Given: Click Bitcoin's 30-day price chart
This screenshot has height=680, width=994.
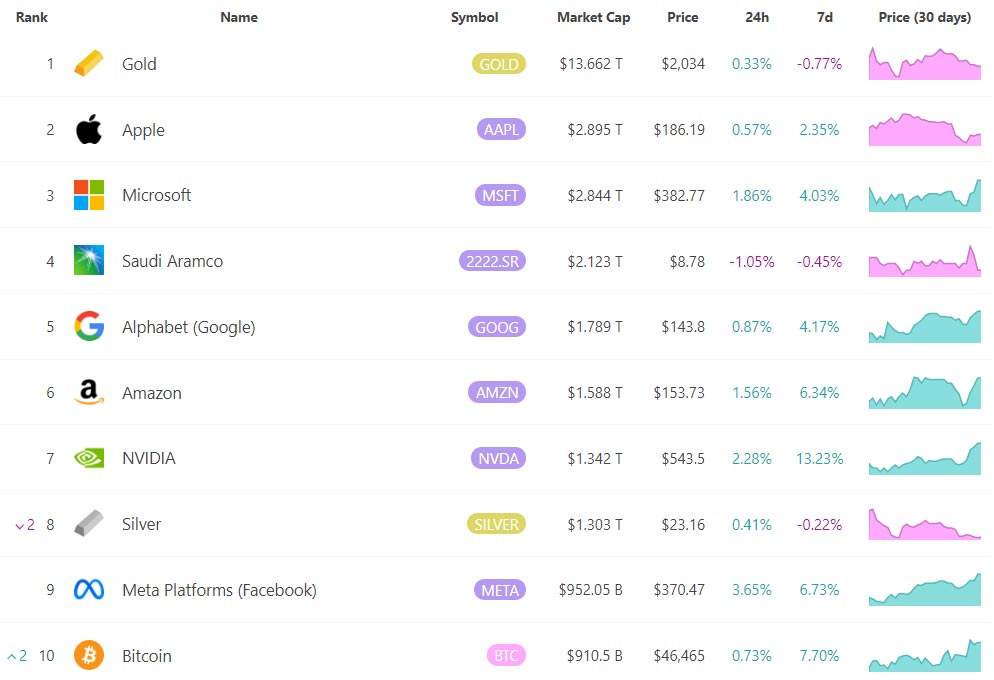Looking at the screenshot, I should [x=925, y=655].
